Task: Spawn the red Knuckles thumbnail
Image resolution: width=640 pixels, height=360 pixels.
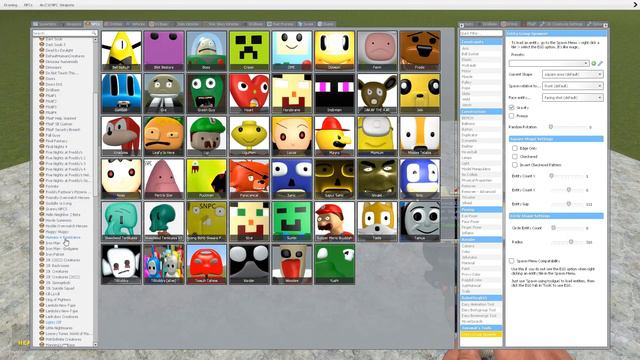Action: pyautogui.click(x=121, y=136)
